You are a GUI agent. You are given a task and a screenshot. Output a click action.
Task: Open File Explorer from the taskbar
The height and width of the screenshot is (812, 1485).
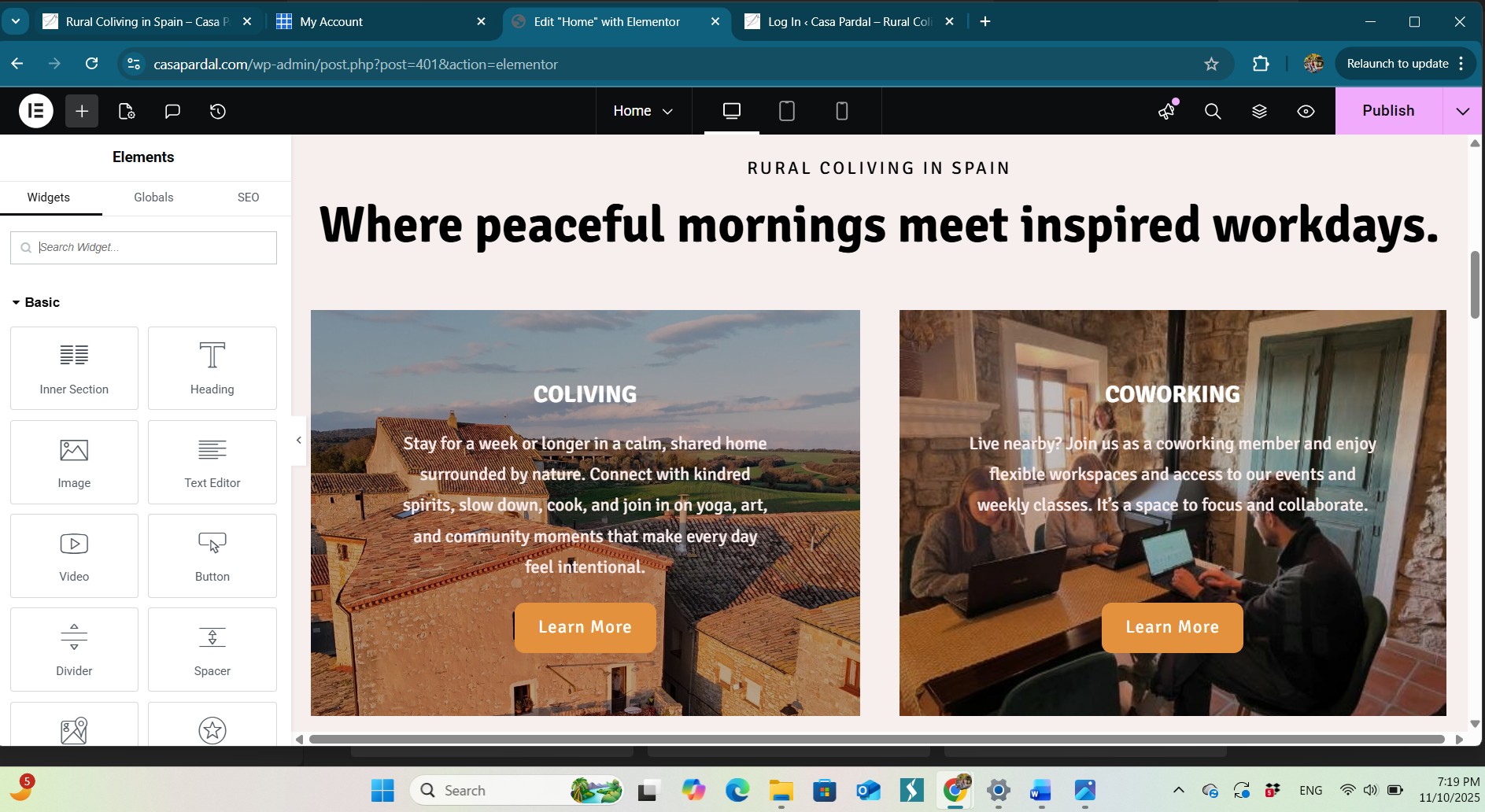(x=781, y=790)
